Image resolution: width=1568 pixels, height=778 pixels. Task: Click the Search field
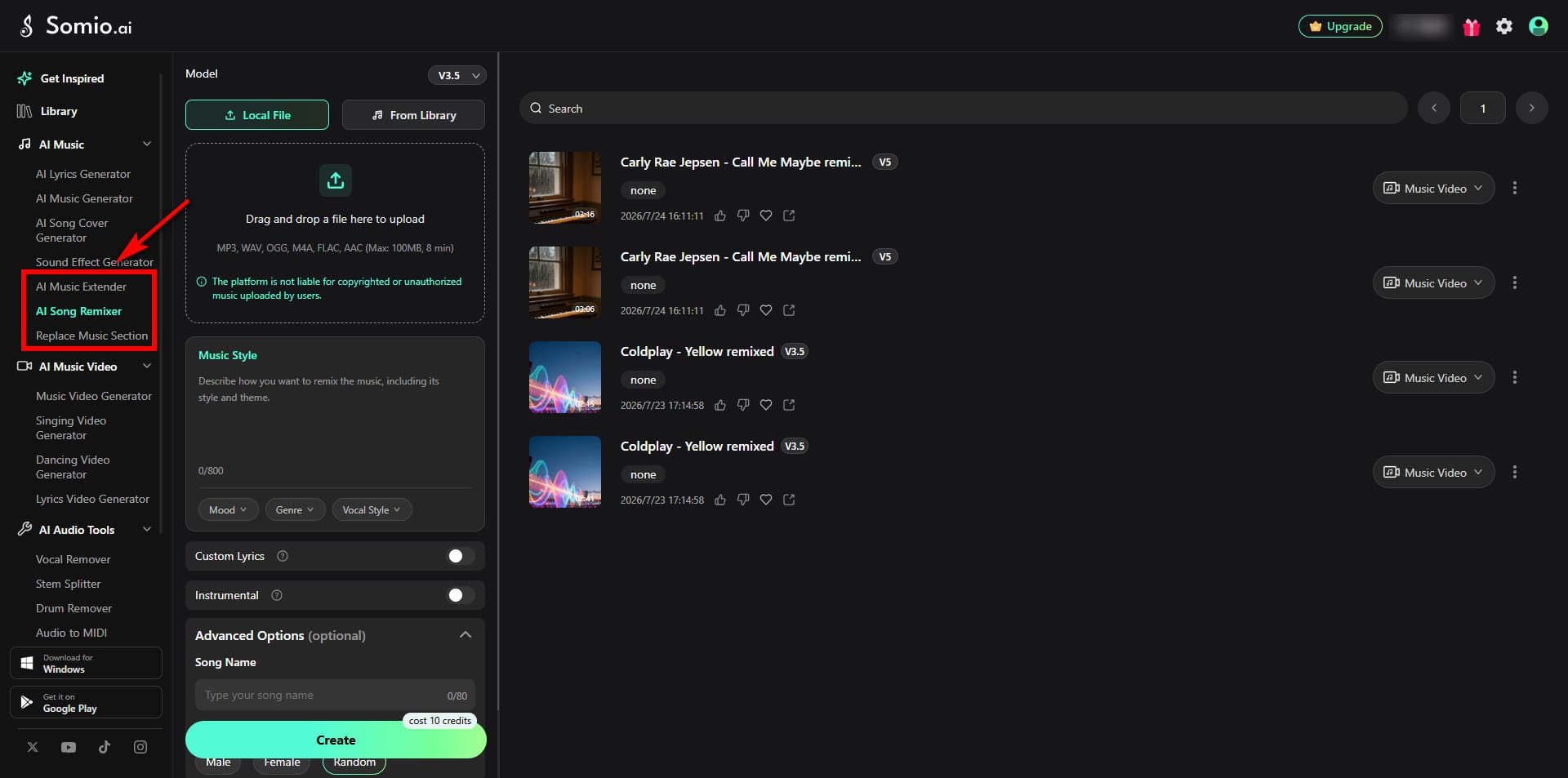click(x=964, y=108)
